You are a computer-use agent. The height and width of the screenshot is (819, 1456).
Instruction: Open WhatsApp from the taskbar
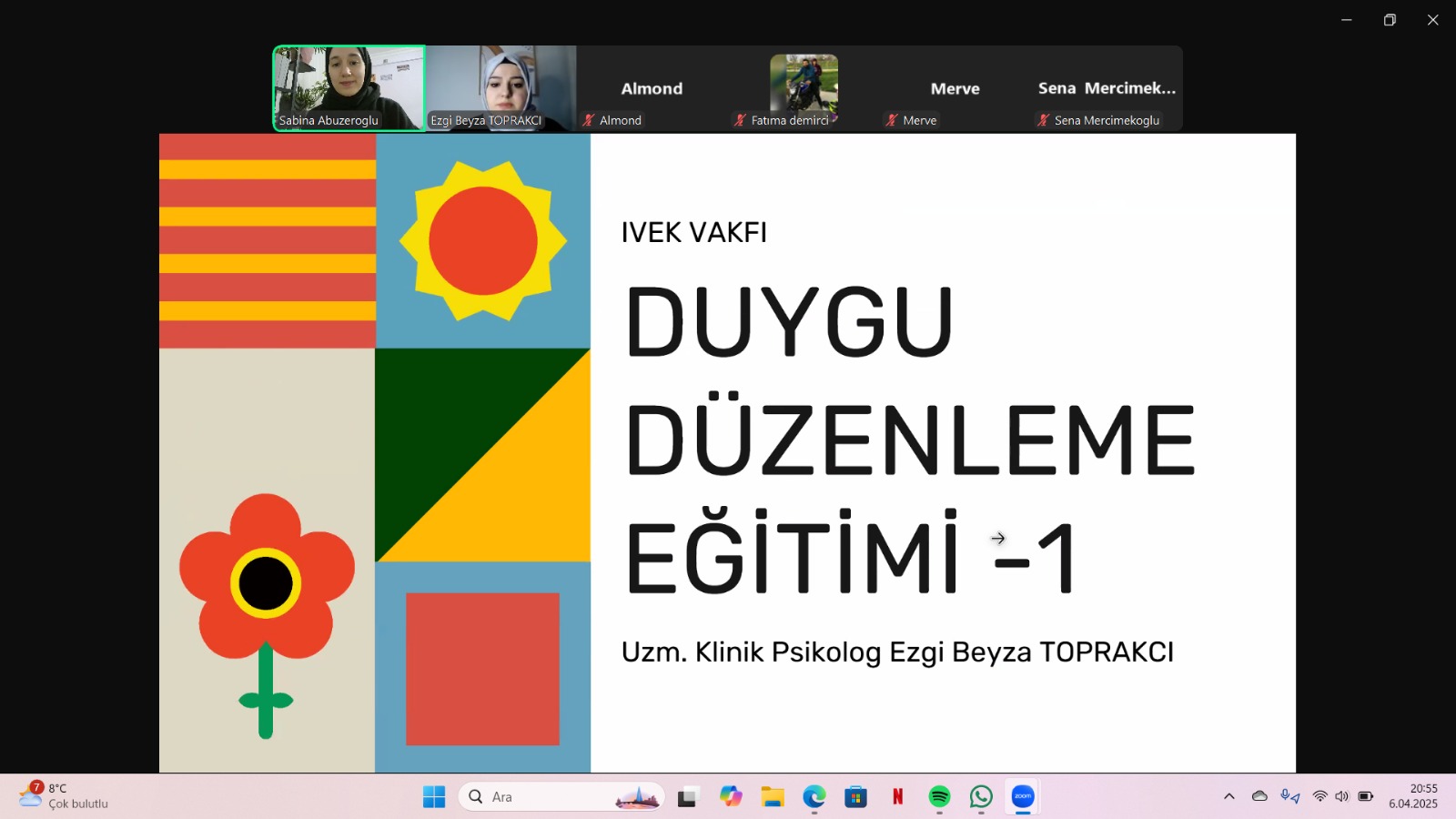click(x=981, y=796)
